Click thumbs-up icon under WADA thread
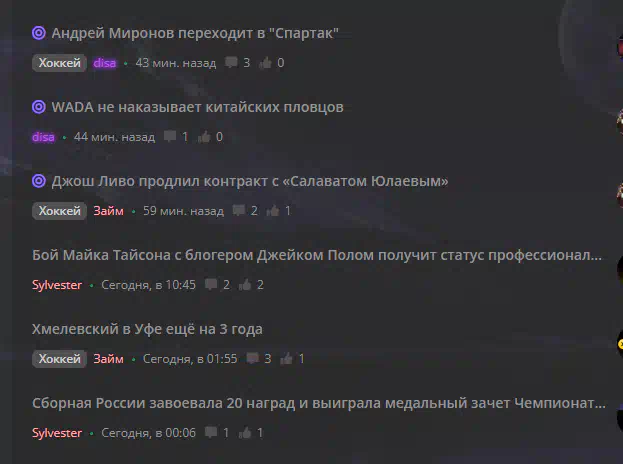The image size is (623, 464). [204, 137]
